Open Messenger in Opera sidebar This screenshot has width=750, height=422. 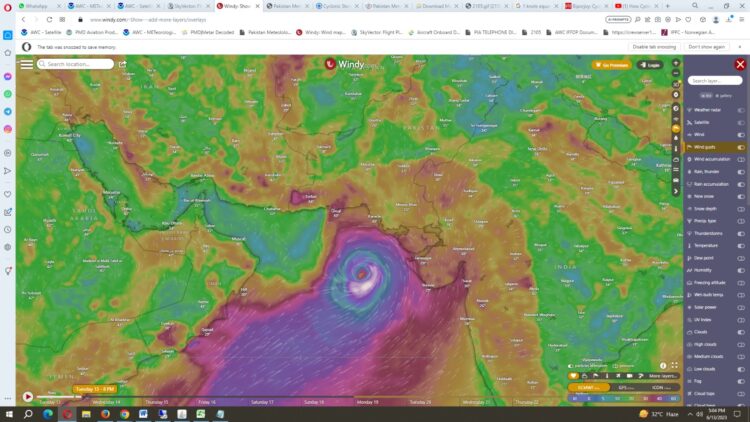8,77
